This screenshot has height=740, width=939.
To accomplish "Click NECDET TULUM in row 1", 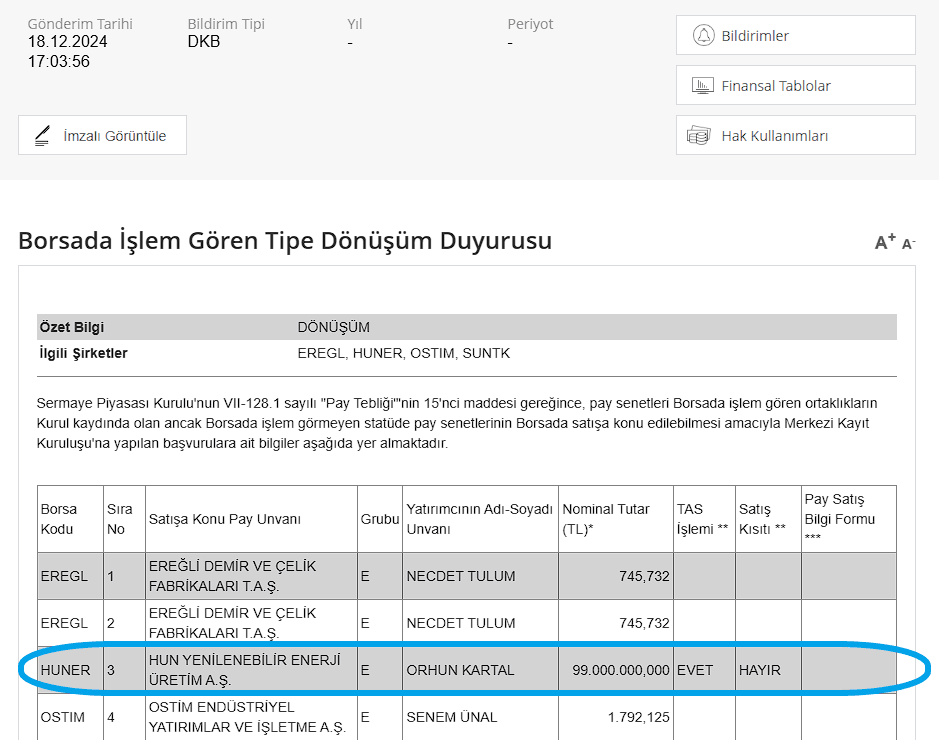I will click(x=461, y=576).
